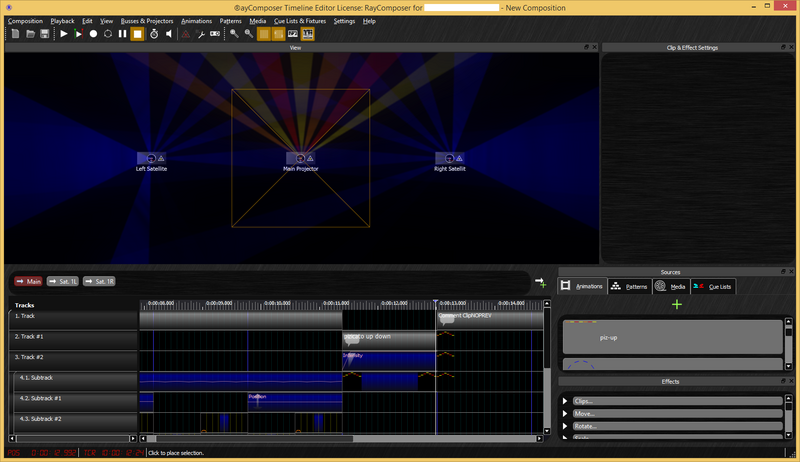
Task: Switch to the Cue Lists sources tab
Action: pos(713,286)
